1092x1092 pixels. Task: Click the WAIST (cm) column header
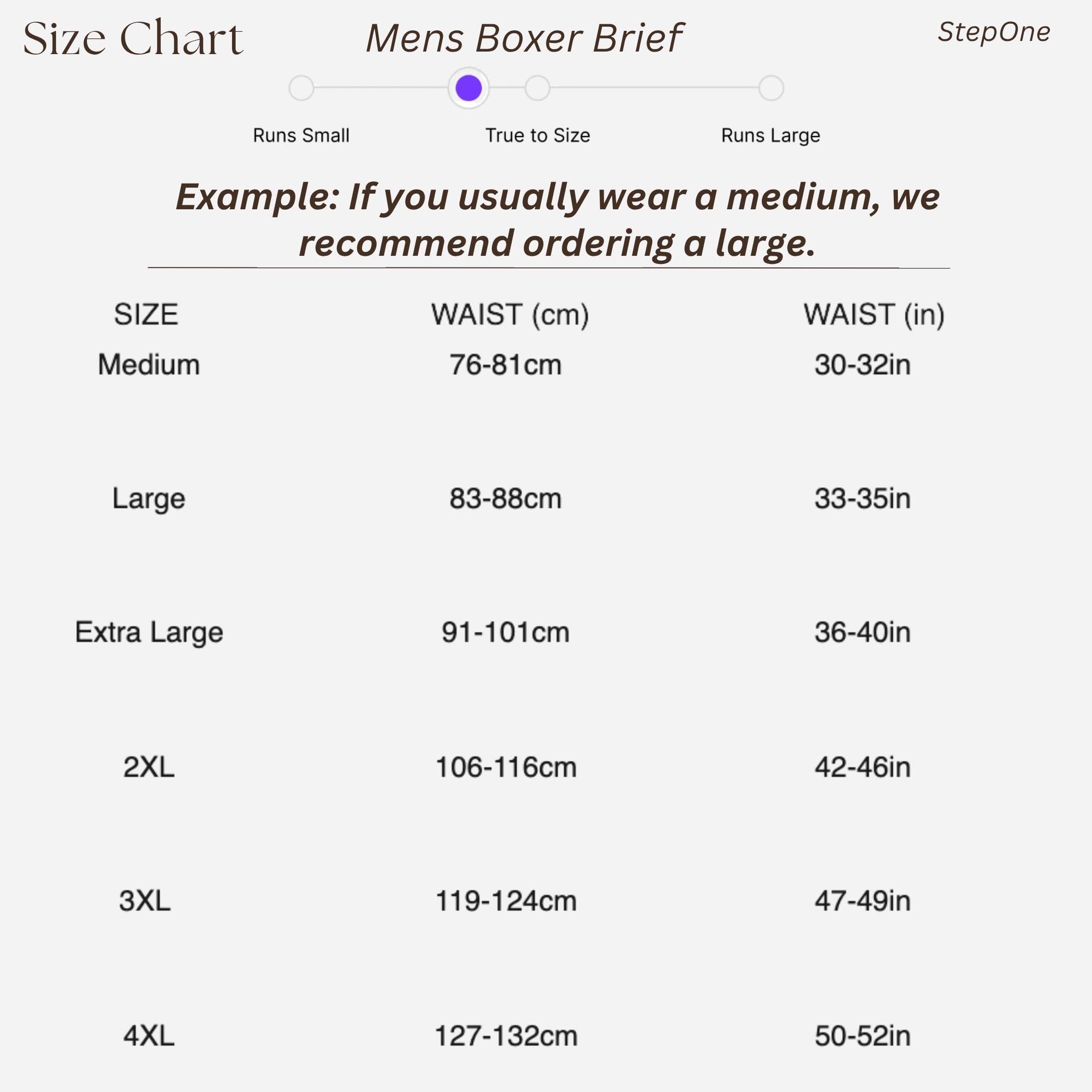click(x=510, y=314)
